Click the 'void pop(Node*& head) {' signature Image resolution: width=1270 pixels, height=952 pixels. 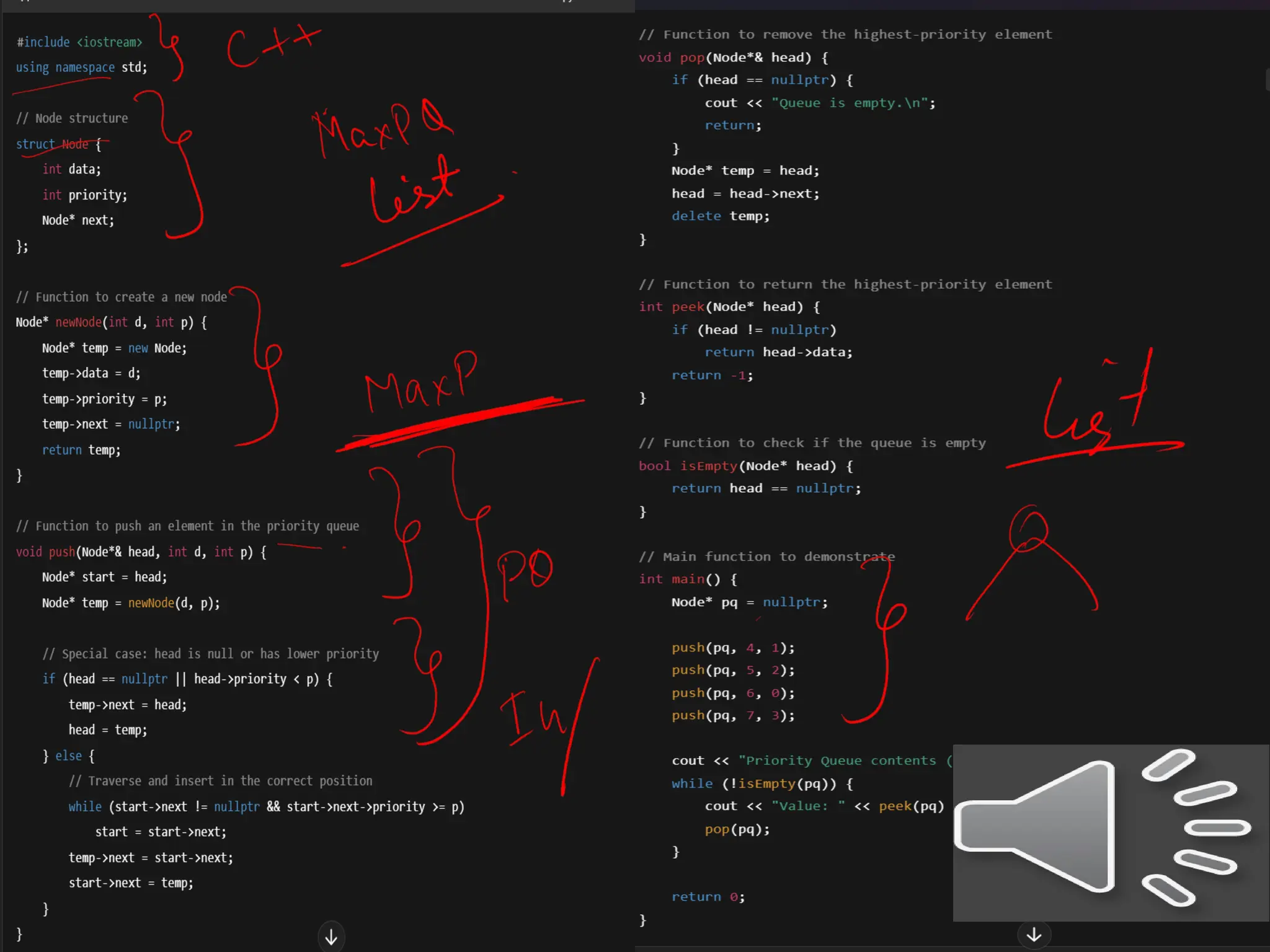(734, 58)
